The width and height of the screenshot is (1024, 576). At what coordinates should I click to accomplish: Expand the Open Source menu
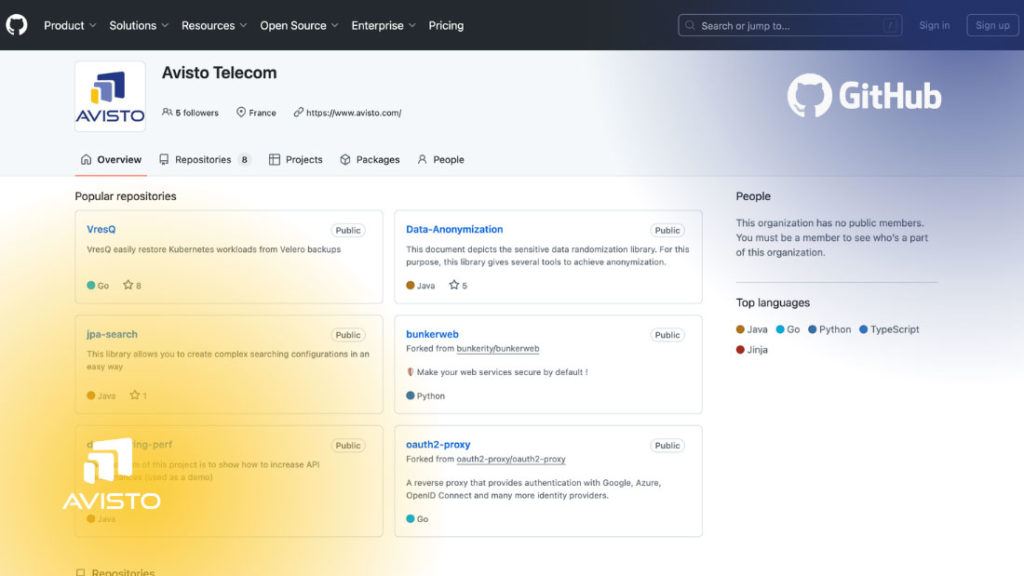(x=299, y=25)
